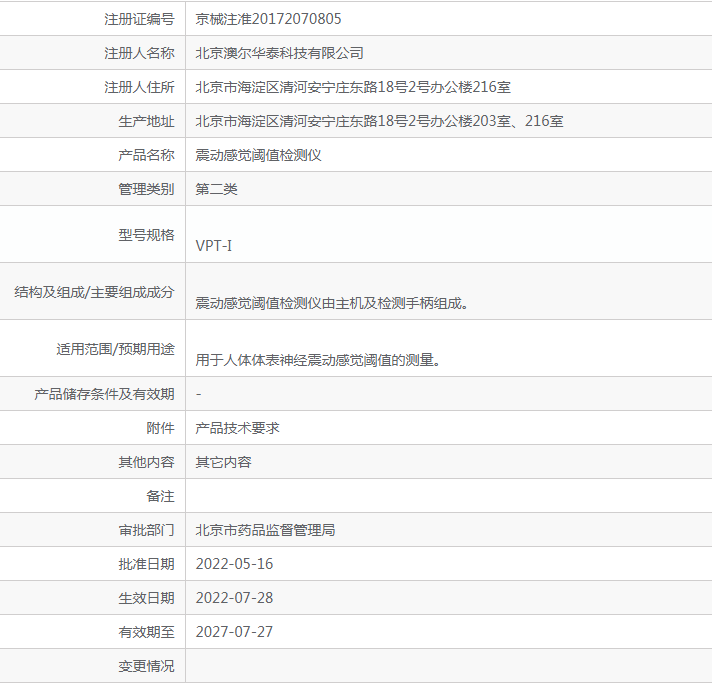Click the 产品储存条件及有效期 label
The height and width of the screenshot is (683, 712).
(x=104, y=394)
